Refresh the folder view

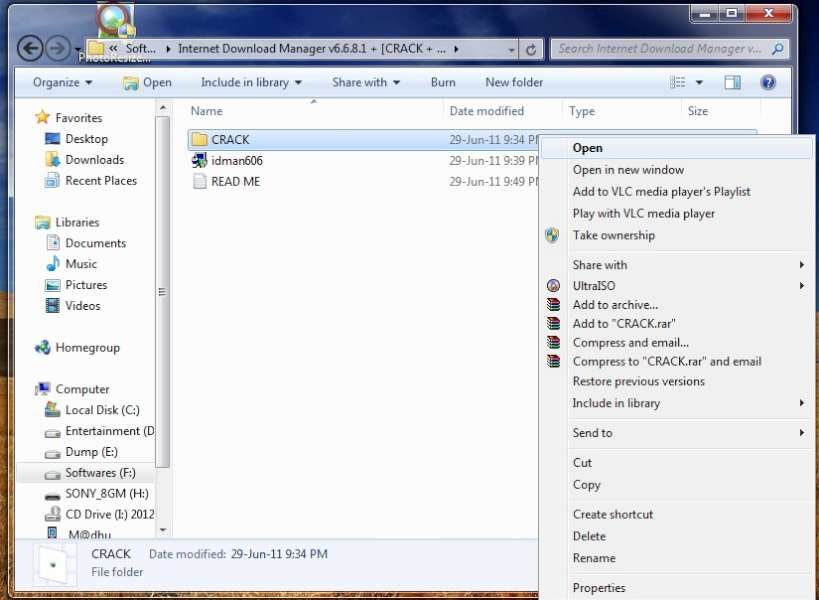coord(531,49)
